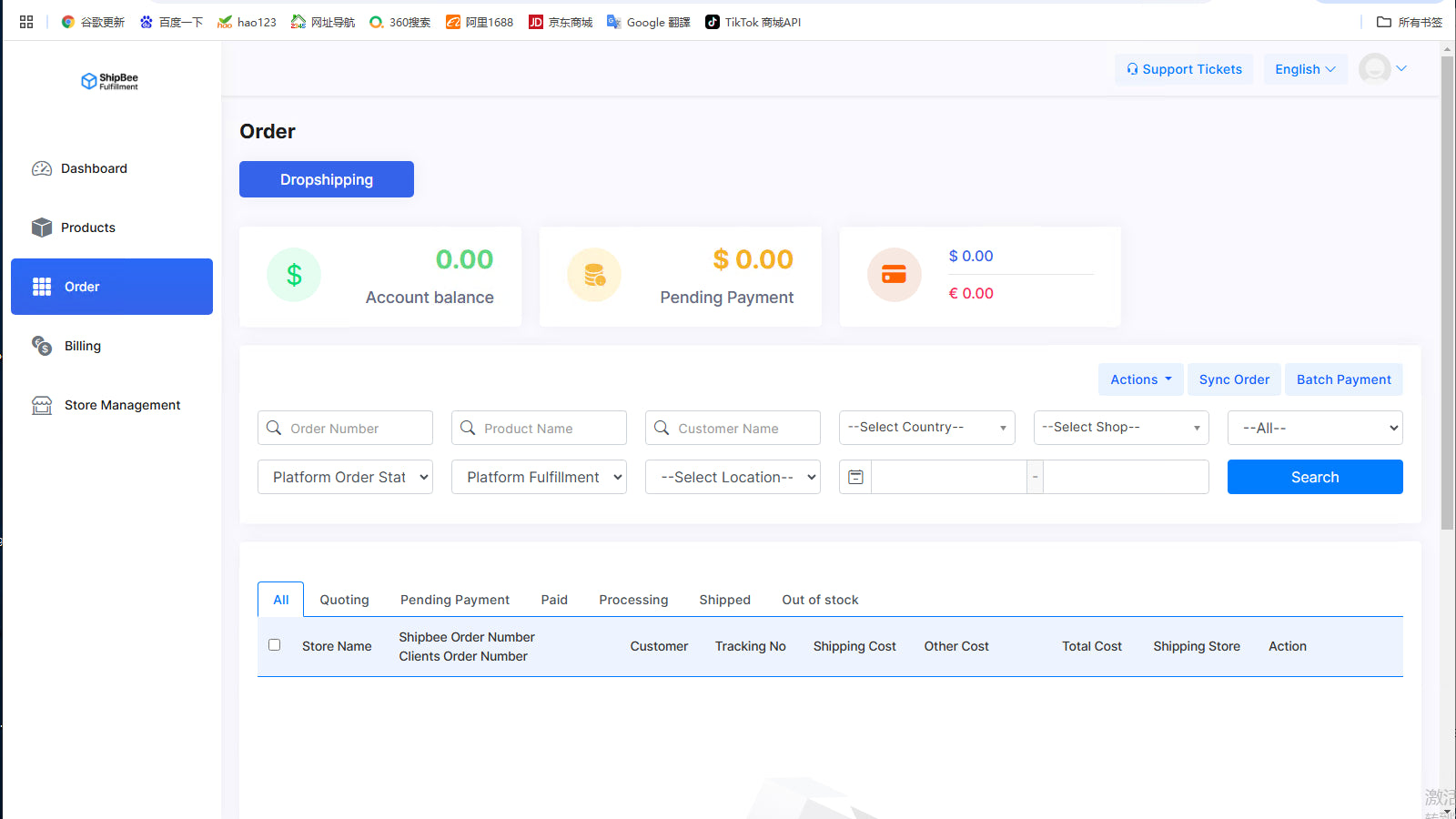
Task: Open the Google Translate bookmark
Action: [x=649, y=22]
